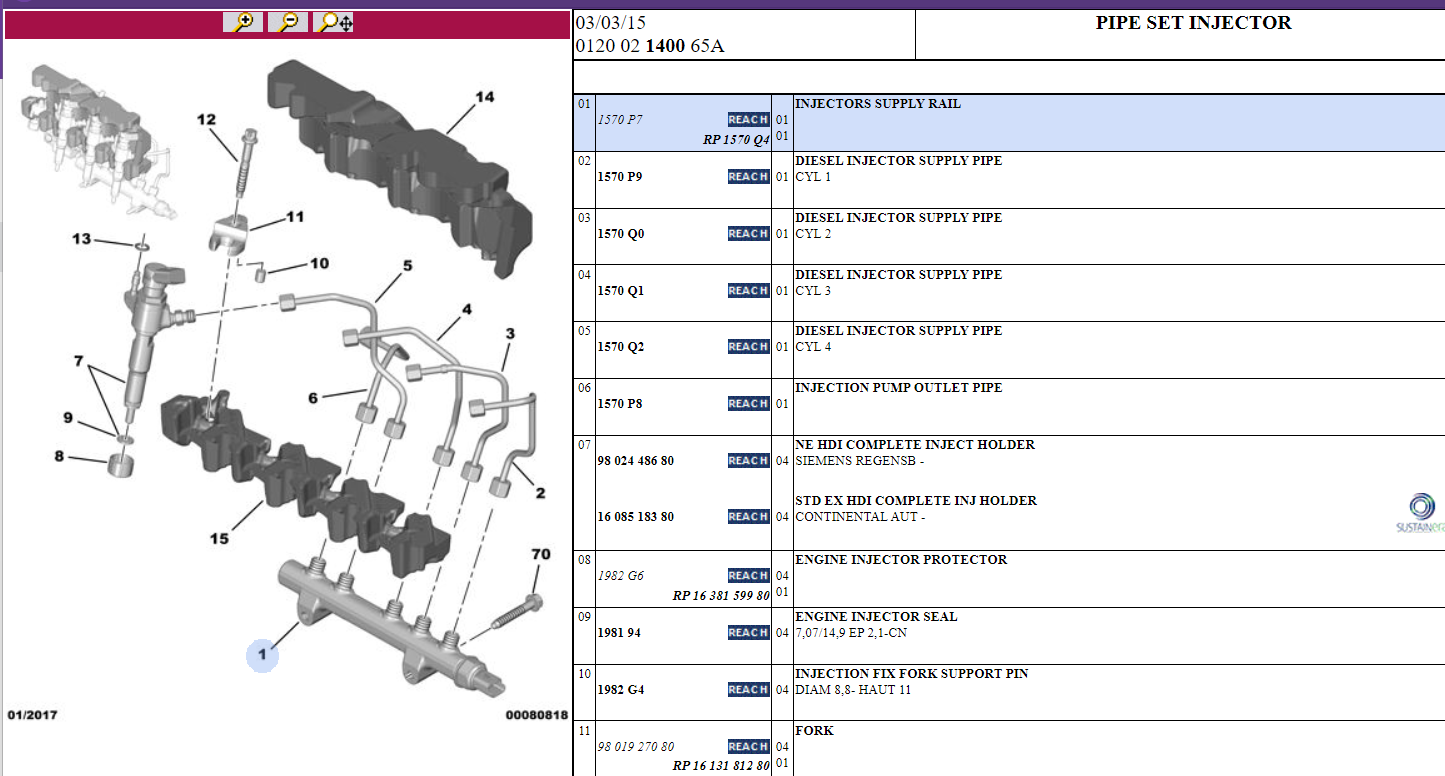Screen dimensions: 1445x776
Task: Open REACH info for part 1570 P8
Action: coord(748,404)
